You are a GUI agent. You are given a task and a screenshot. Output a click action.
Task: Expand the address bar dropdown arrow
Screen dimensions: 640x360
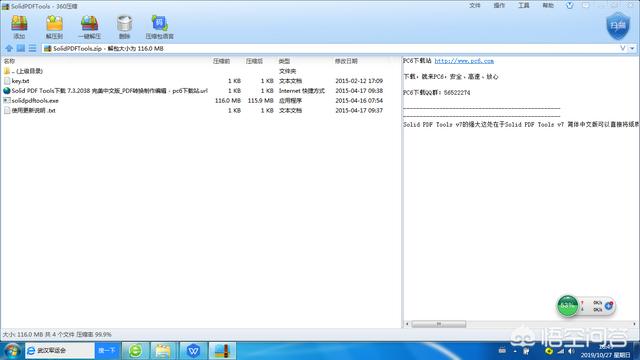[x=632, y=48]
